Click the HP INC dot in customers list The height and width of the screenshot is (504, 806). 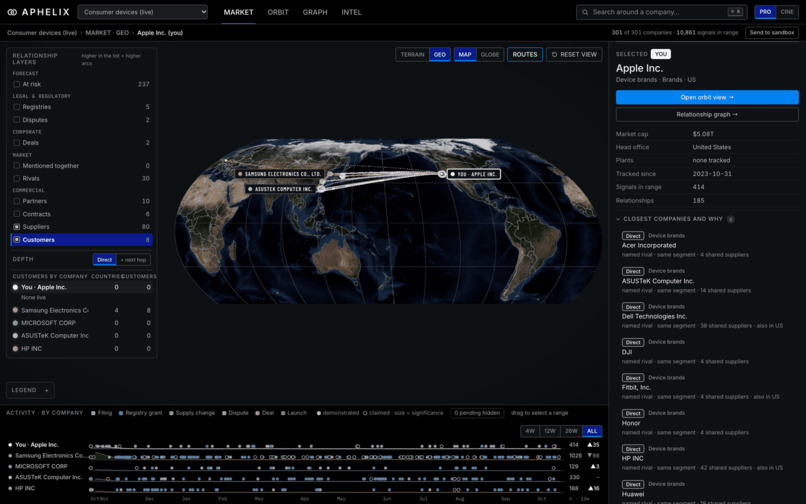coord(15,349)
